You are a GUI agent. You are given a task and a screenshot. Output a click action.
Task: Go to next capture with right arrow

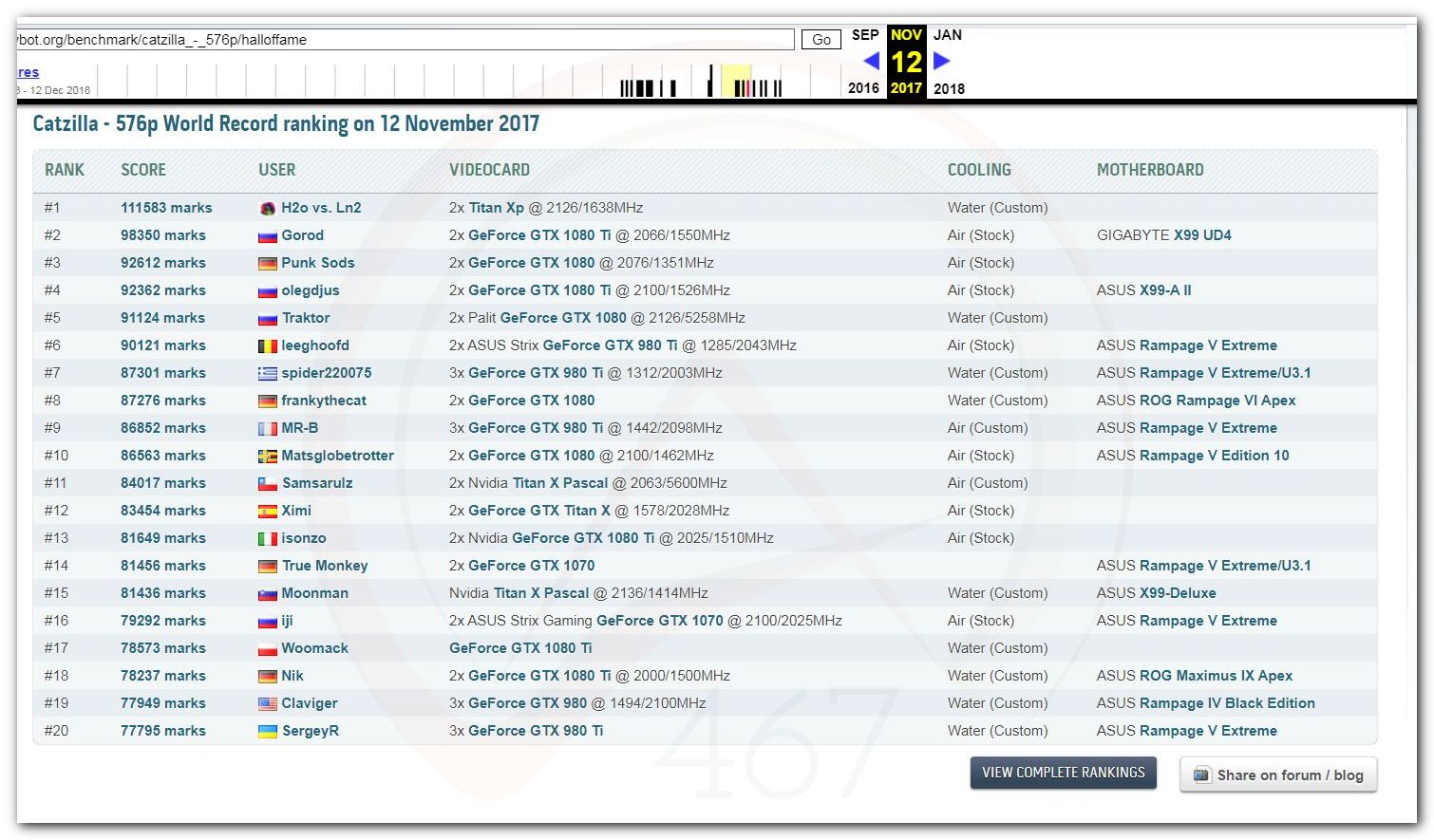coord(941,61)
